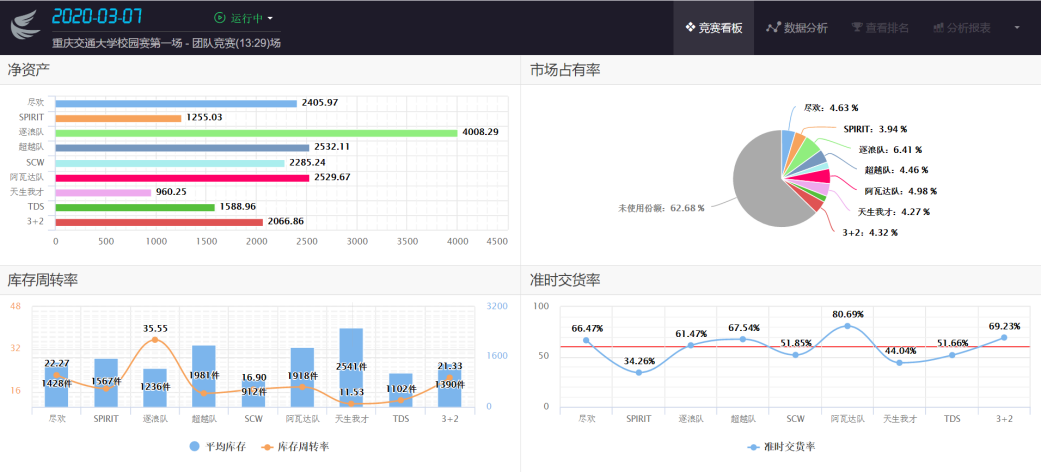
Task: Click the SPIRIT 34.26% delivery data point
Action: pos(639,372)
